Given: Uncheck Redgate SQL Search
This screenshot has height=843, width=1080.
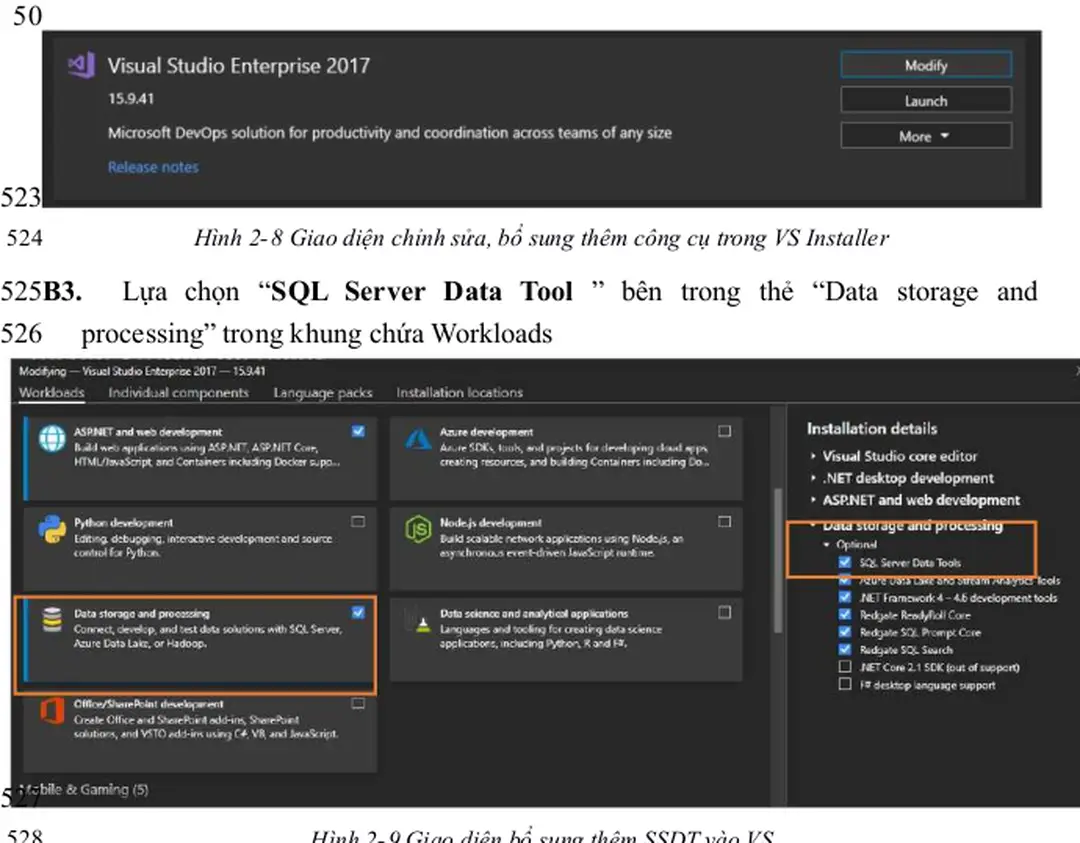Looking at the screenshot, I should 845,649.
